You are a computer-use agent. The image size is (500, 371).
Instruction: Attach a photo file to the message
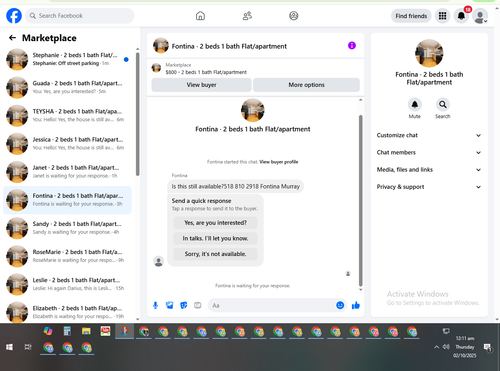(x=170, y=305)
